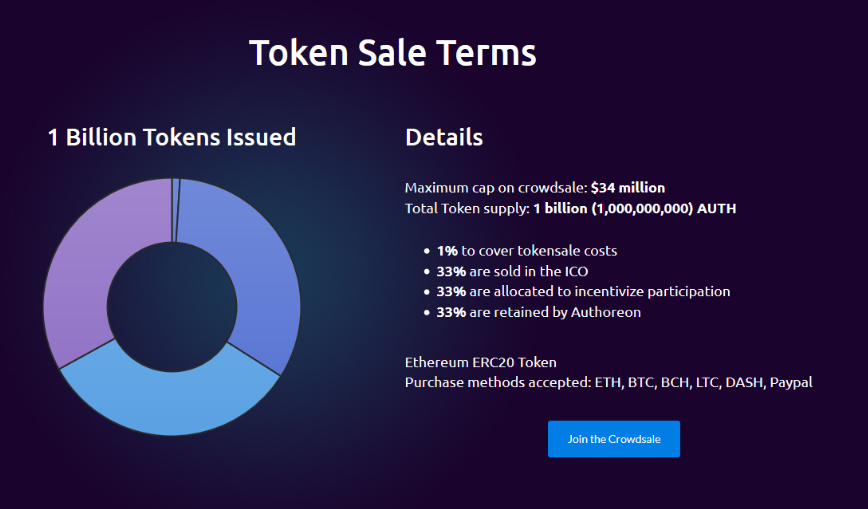Click the center hole of donut chart
Image resolution: width=868 pixels, height=509 pixels.
coord(172,307)
